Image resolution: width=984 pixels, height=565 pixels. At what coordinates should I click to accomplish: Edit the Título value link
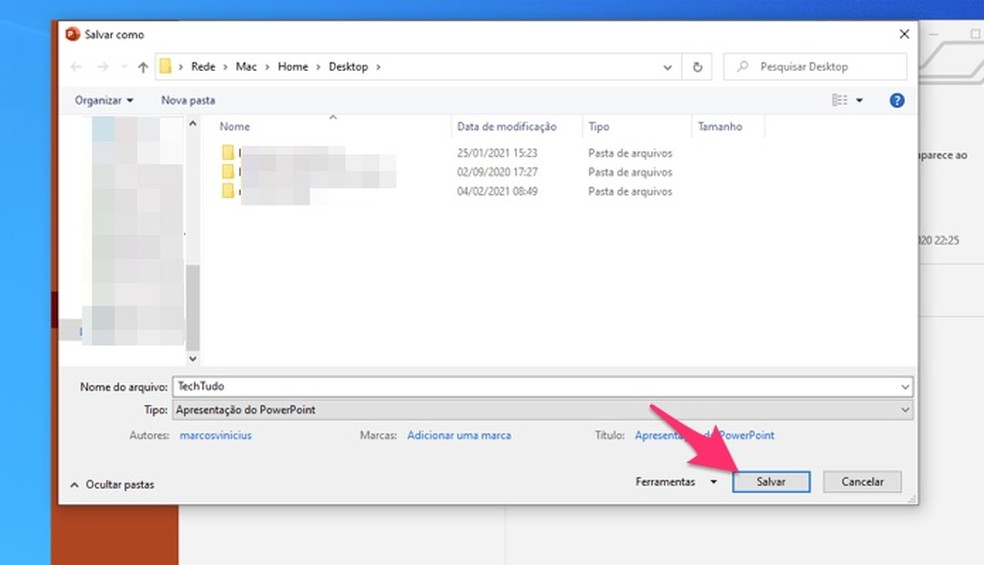pyautogui.click(x=704, y=435)
